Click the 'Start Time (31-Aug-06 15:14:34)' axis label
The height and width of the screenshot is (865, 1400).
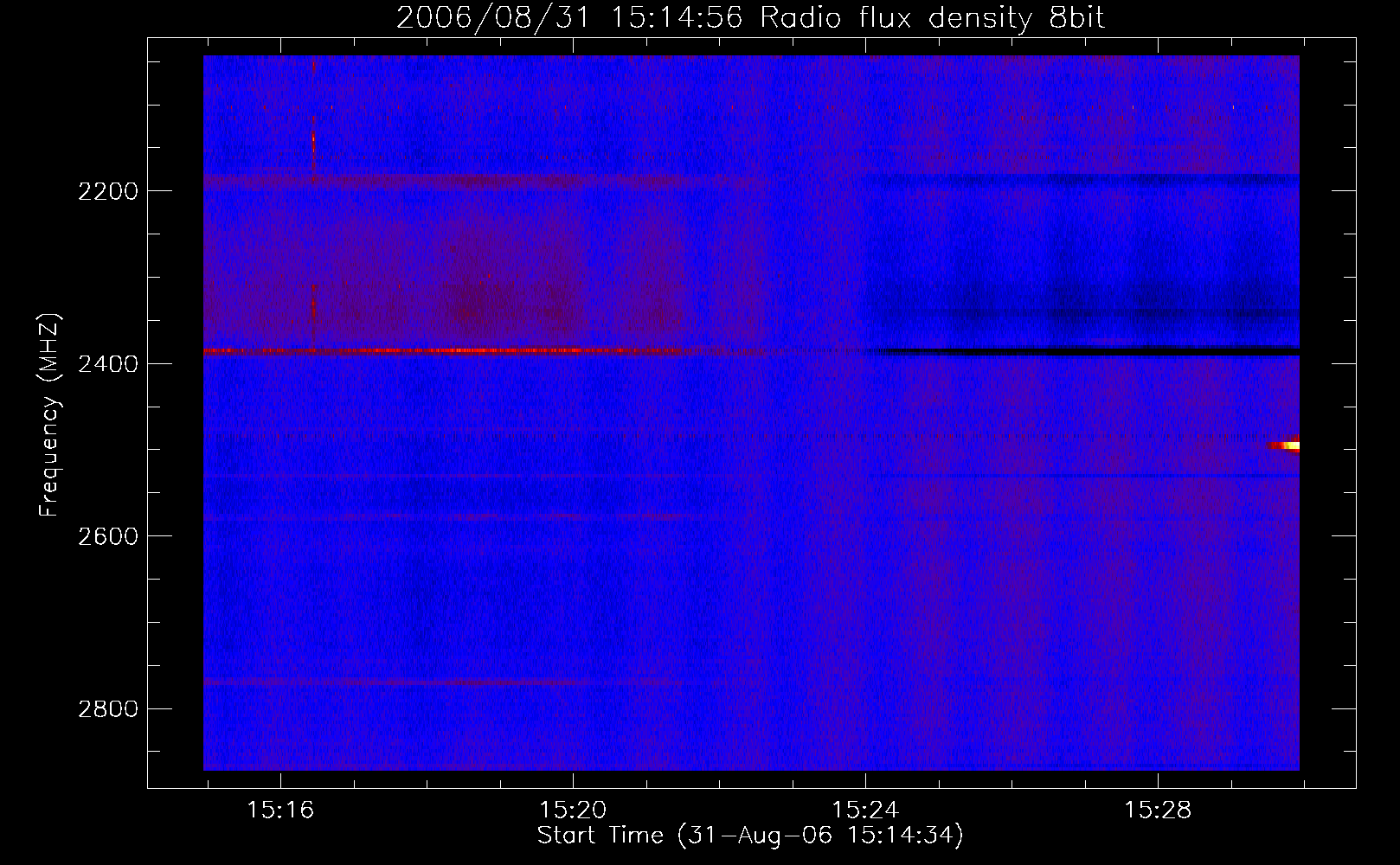coord(750,835)
